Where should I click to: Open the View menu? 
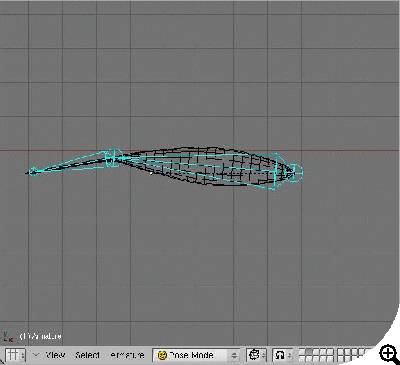point(55,355)
